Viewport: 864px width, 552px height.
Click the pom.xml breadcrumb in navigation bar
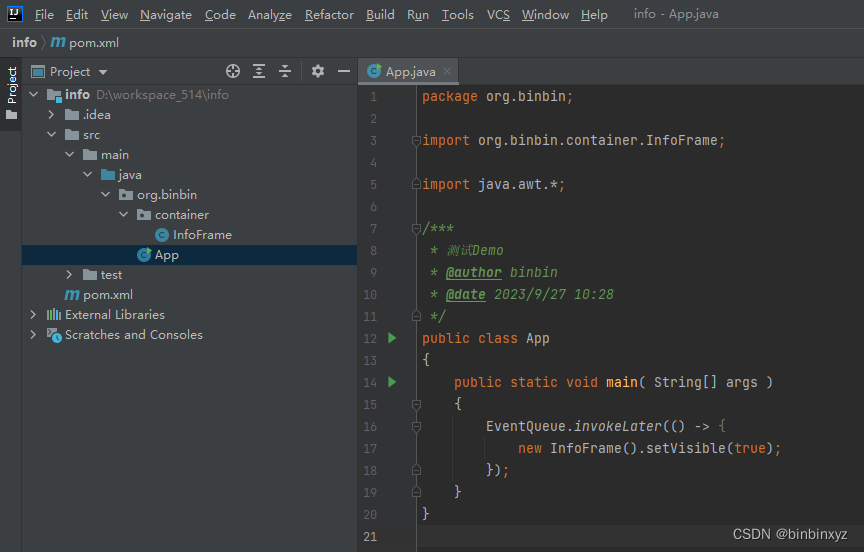(x=85, y=42)
